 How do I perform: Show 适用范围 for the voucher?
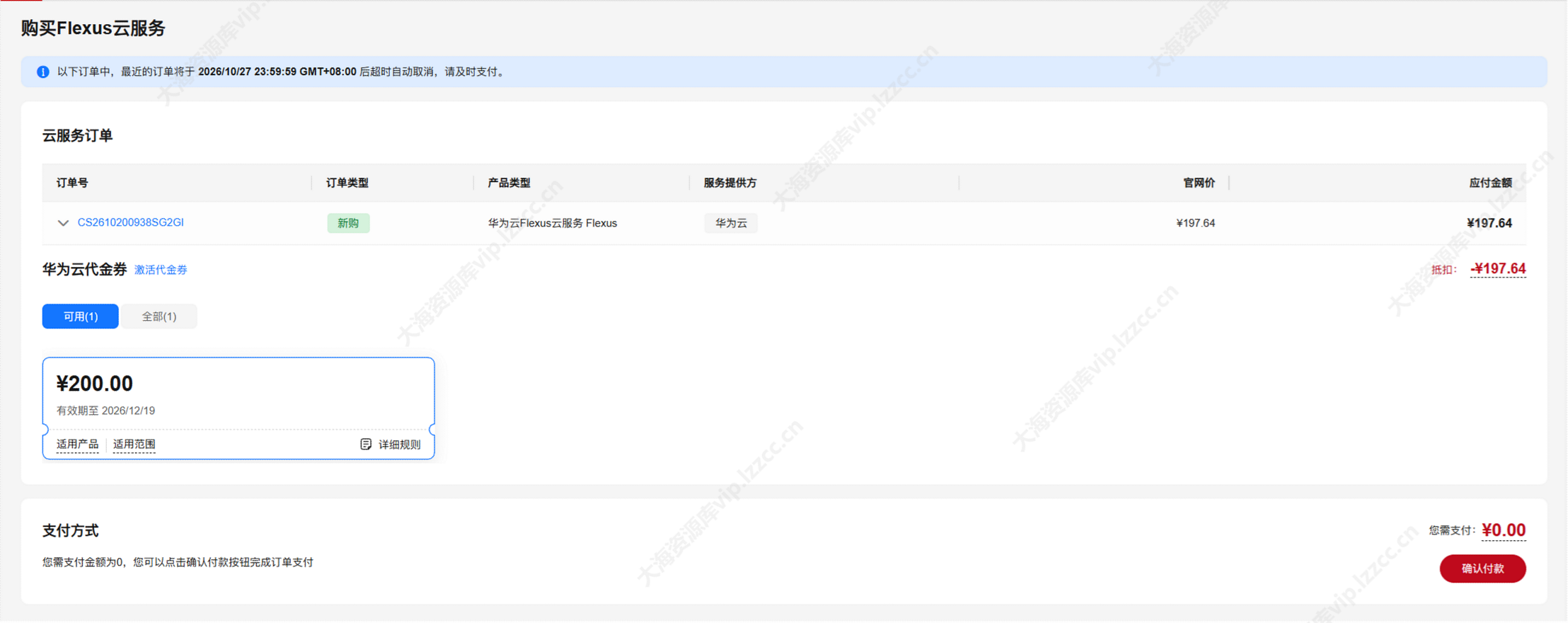click(x=134, y=444)
